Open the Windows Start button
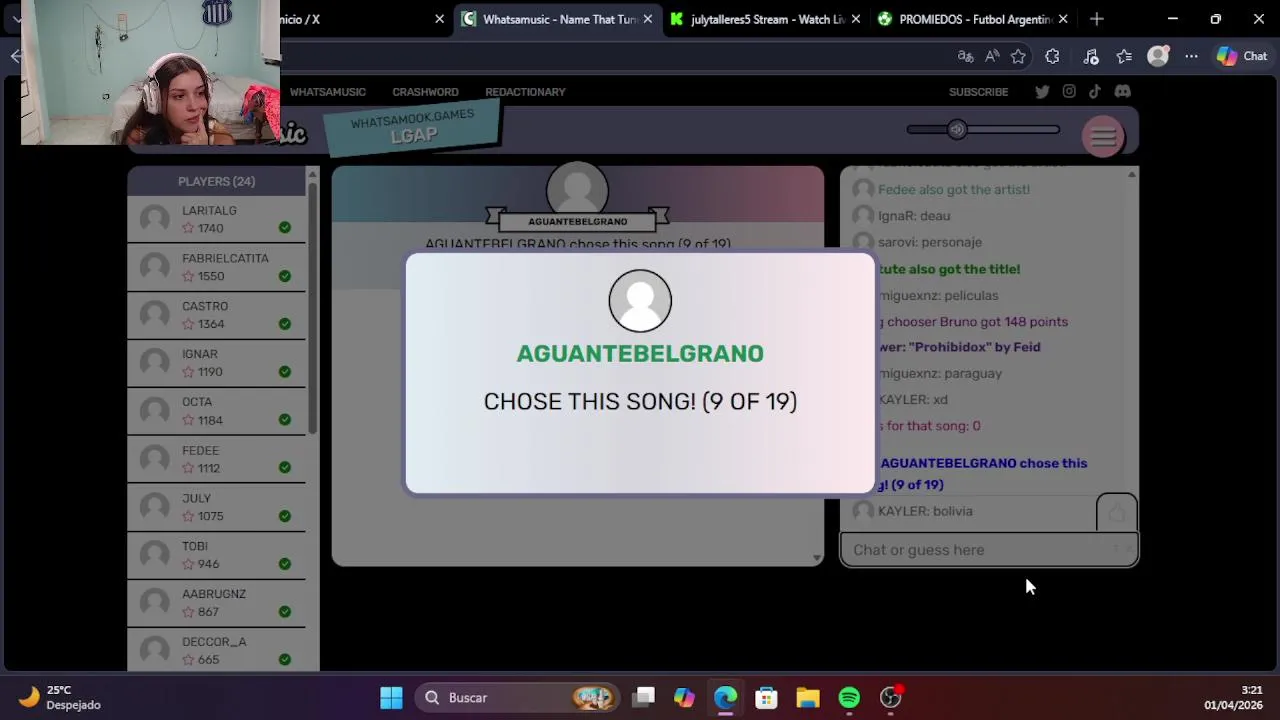 click(x=391, y=698)
